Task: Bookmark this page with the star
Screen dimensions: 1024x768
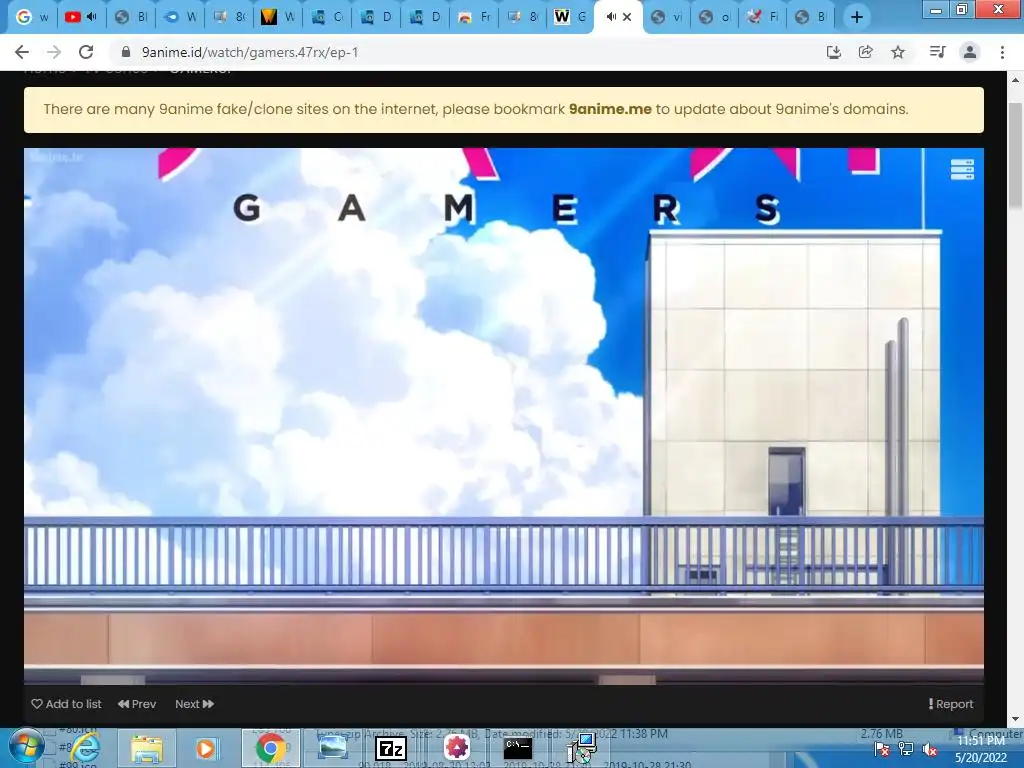Action: [898, 52]
